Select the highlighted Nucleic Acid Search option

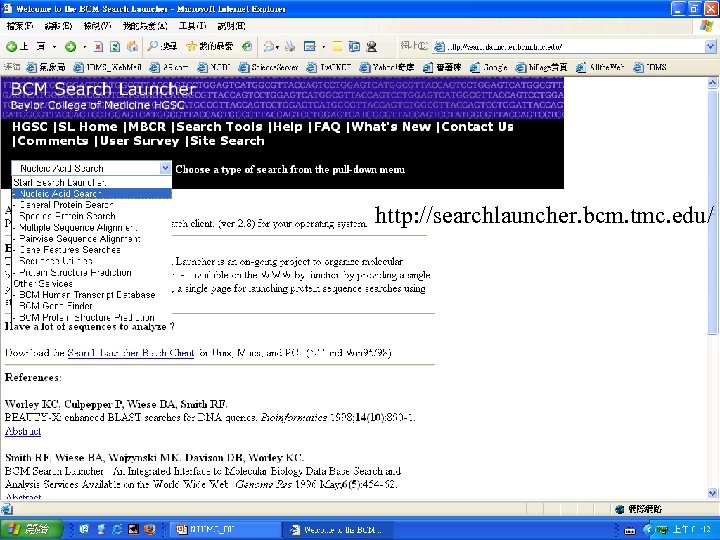[x=92, y=194]
